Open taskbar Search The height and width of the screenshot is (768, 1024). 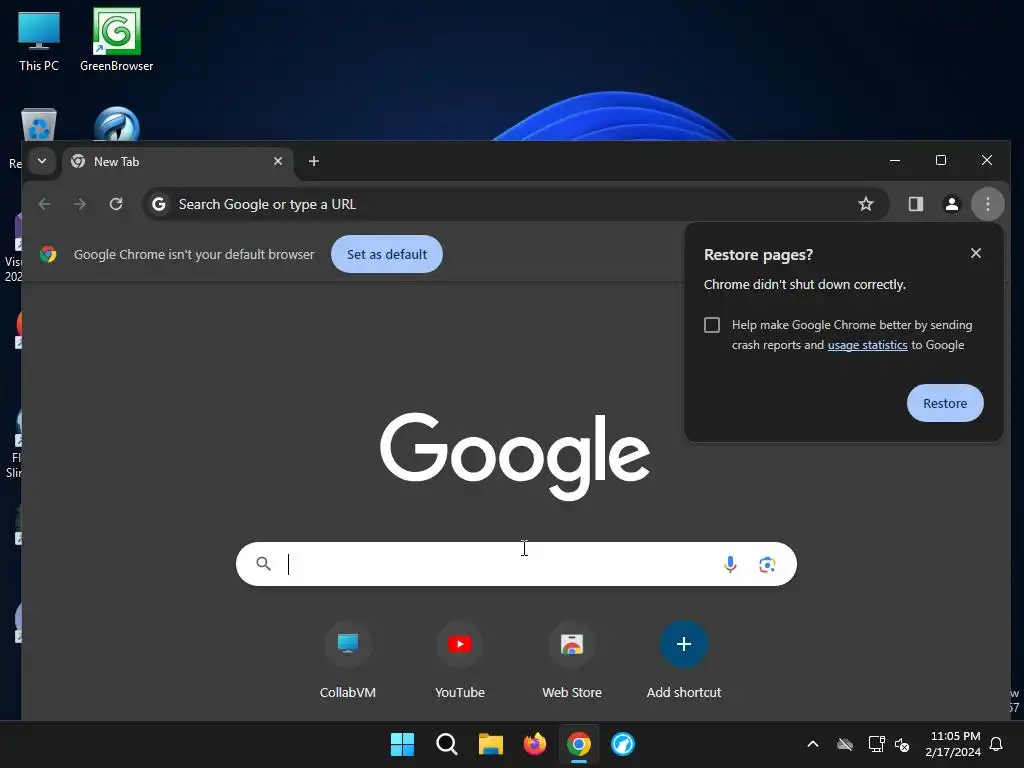coord(447,744)
